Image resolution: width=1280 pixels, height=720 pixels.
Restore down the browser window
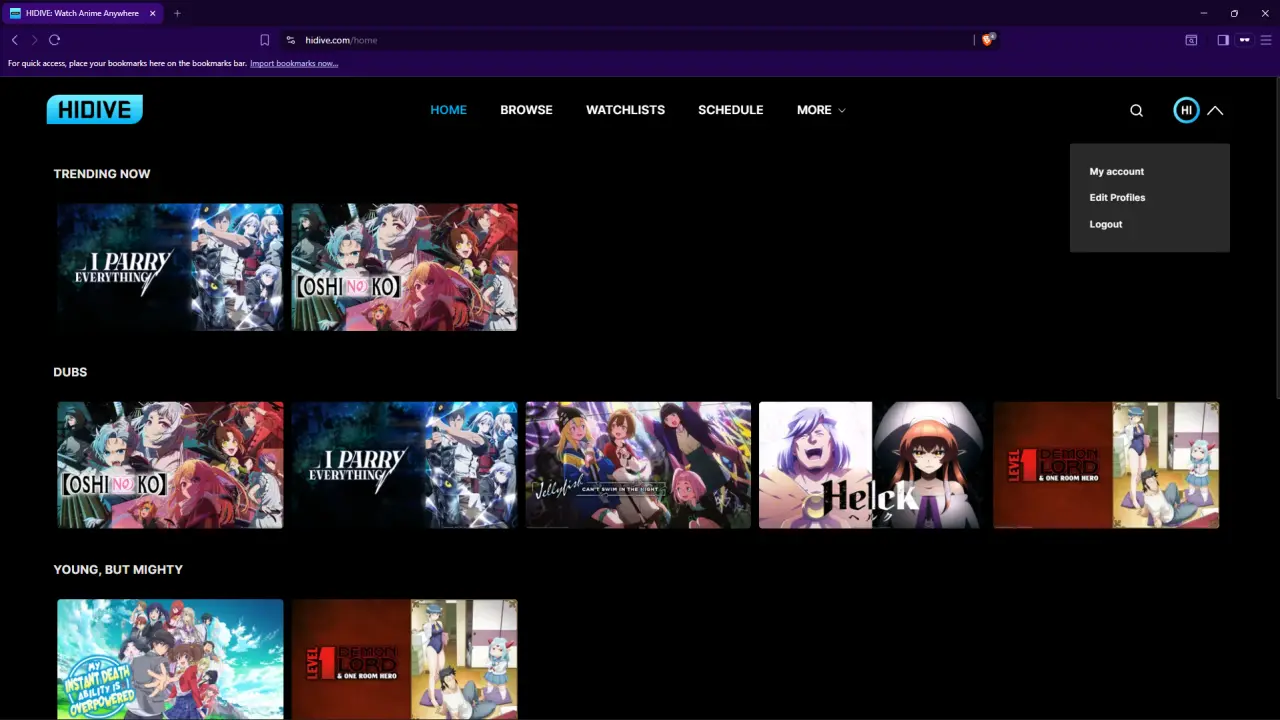tap(1234, 13)
